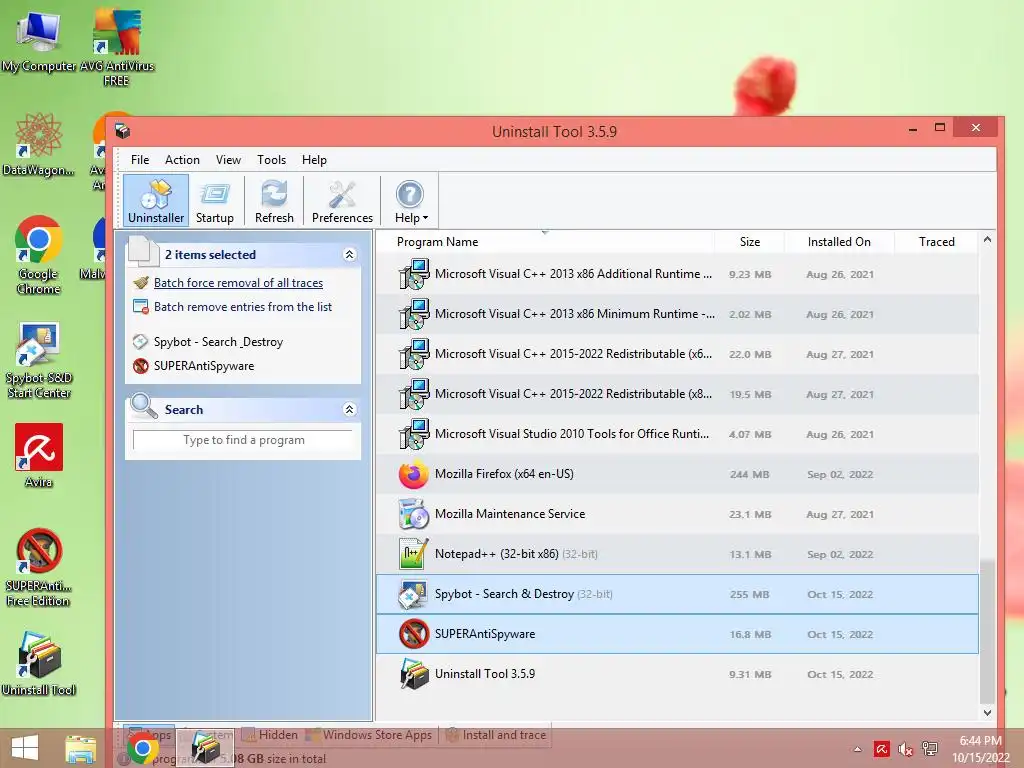The height and width of the screenshot is (768, 1024).
Task: Open AVG AntiVirus FREE desktop icon
Action: (x=116, y=49)
